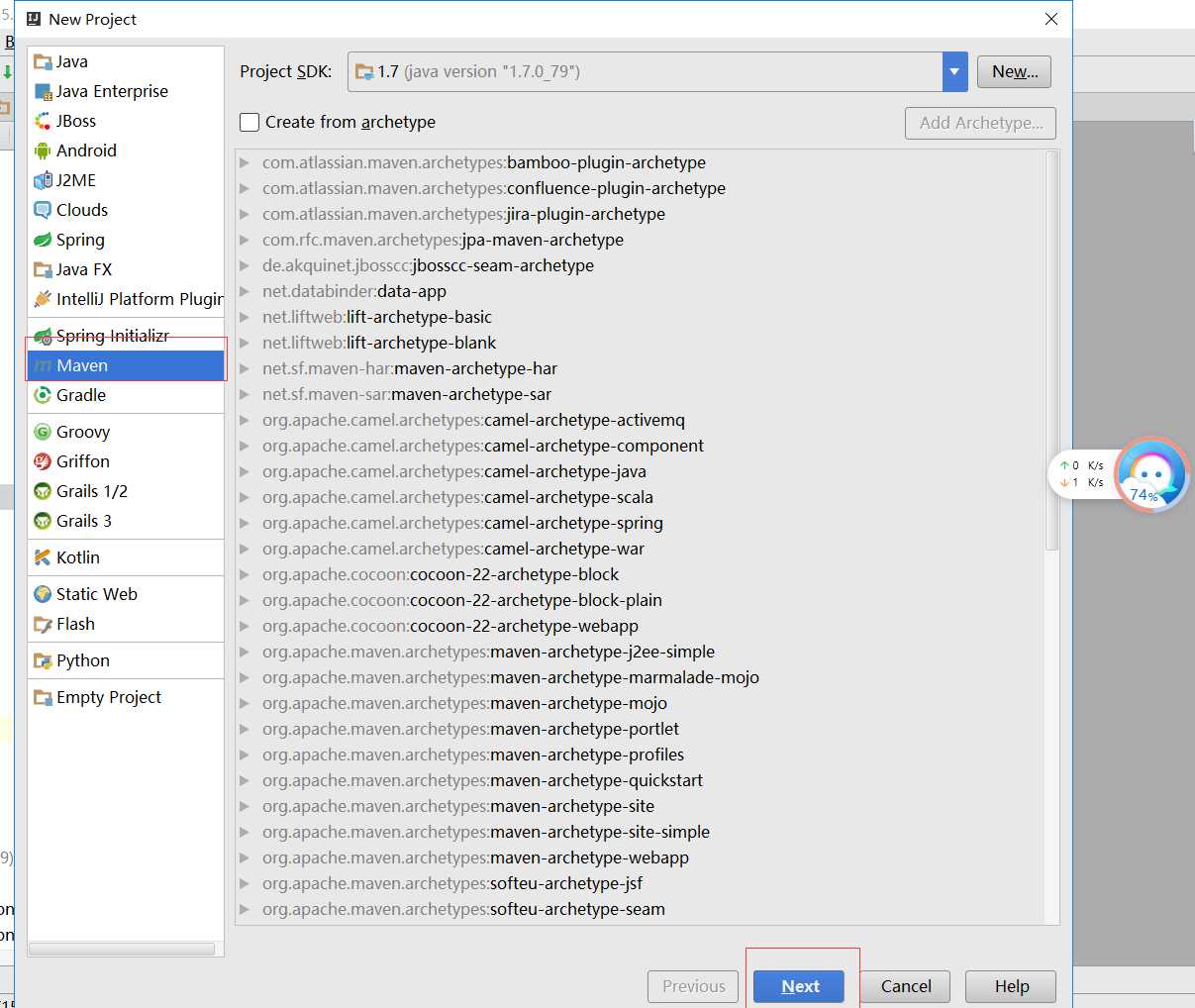Pick the Empty Project icon
Screen dimensions: 1195x1008
(43, 697)
